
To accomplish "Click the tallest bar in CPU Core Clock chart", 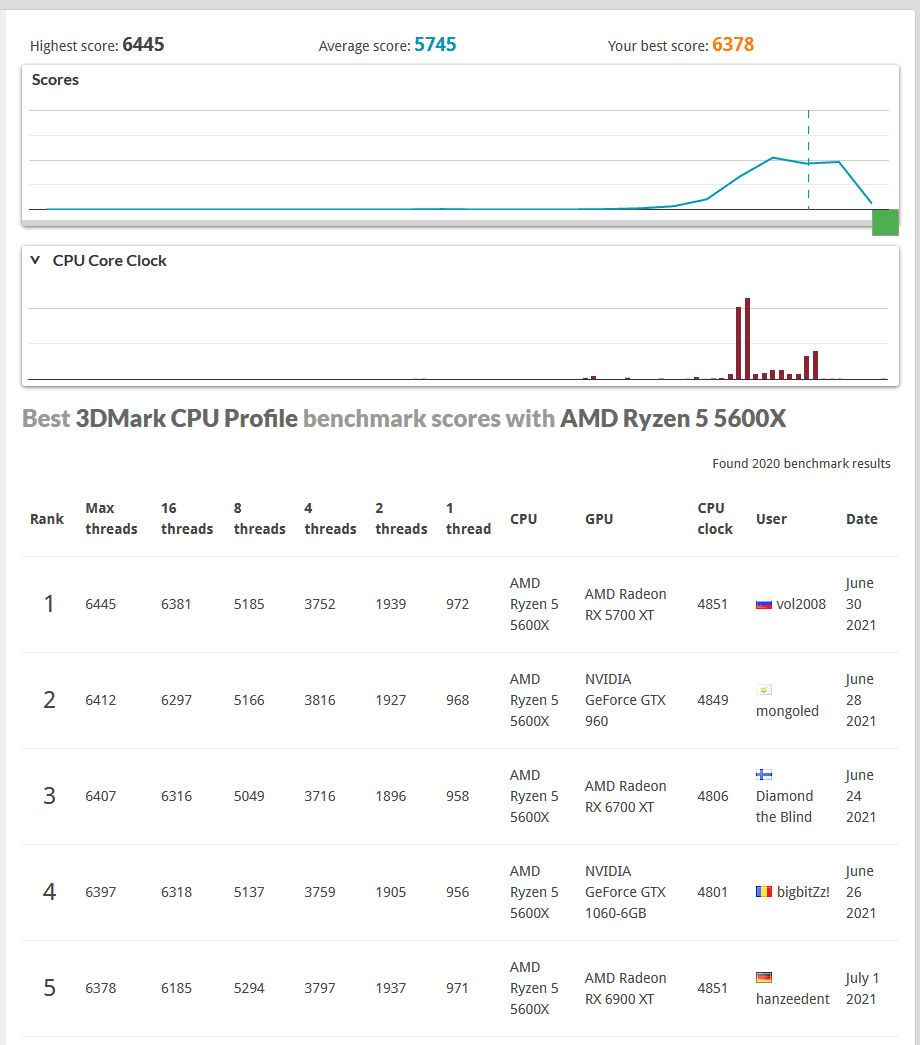I will 747,339.
